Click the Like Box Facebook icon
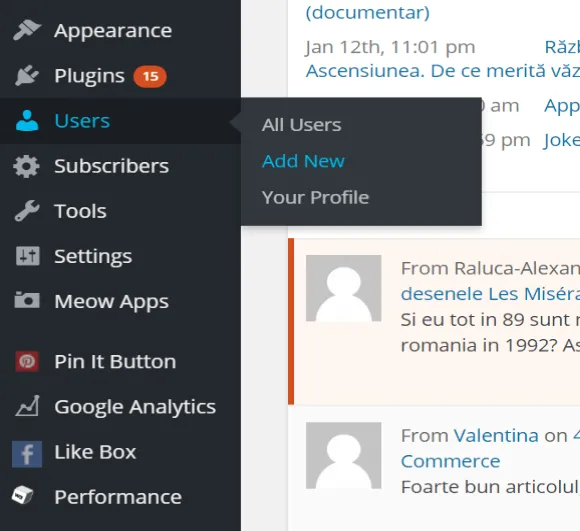Image resolution: width=580 pixels, height=531 pixels. [x=27, y=454]
